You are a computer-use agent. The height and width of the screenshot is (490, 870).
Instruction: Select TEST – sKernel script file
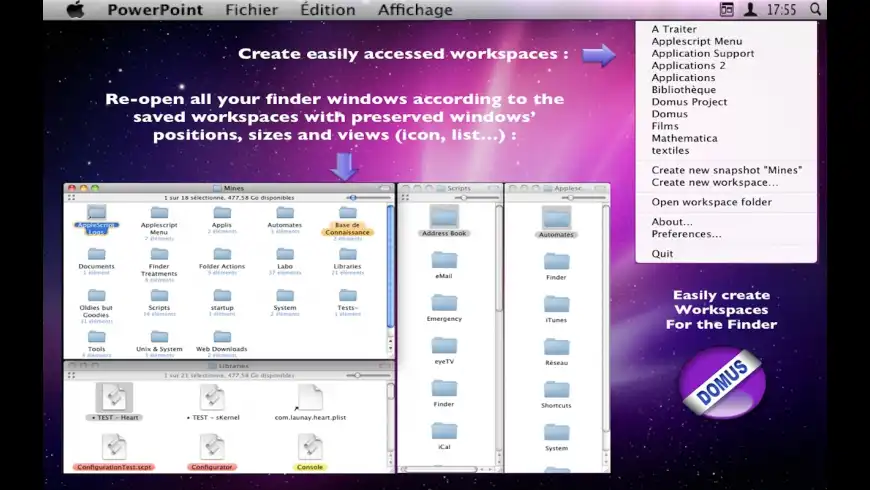tap(213, 402)
